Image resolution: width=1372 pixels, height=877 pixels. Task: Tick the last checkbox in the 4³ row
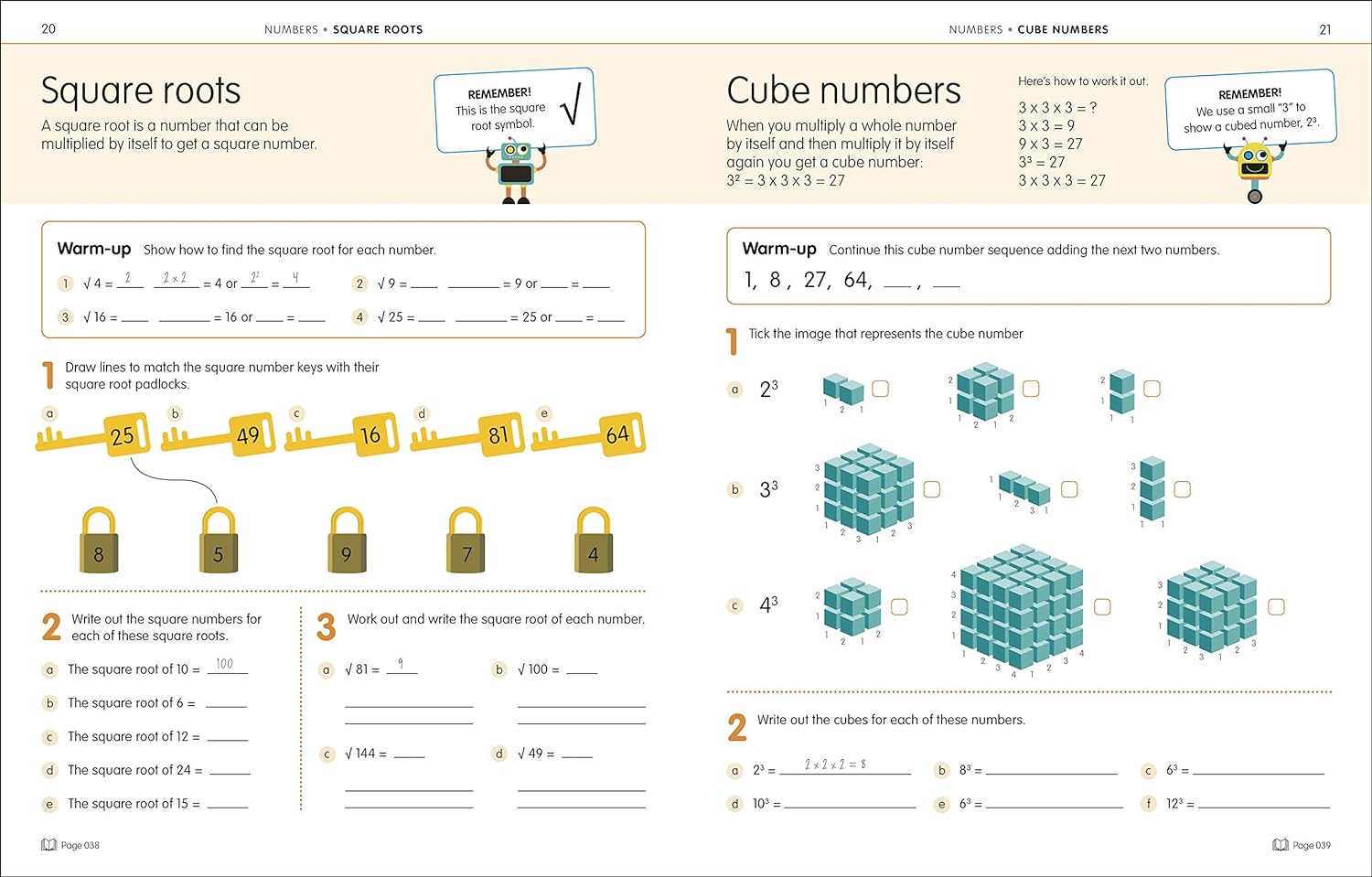point(1276,606)
